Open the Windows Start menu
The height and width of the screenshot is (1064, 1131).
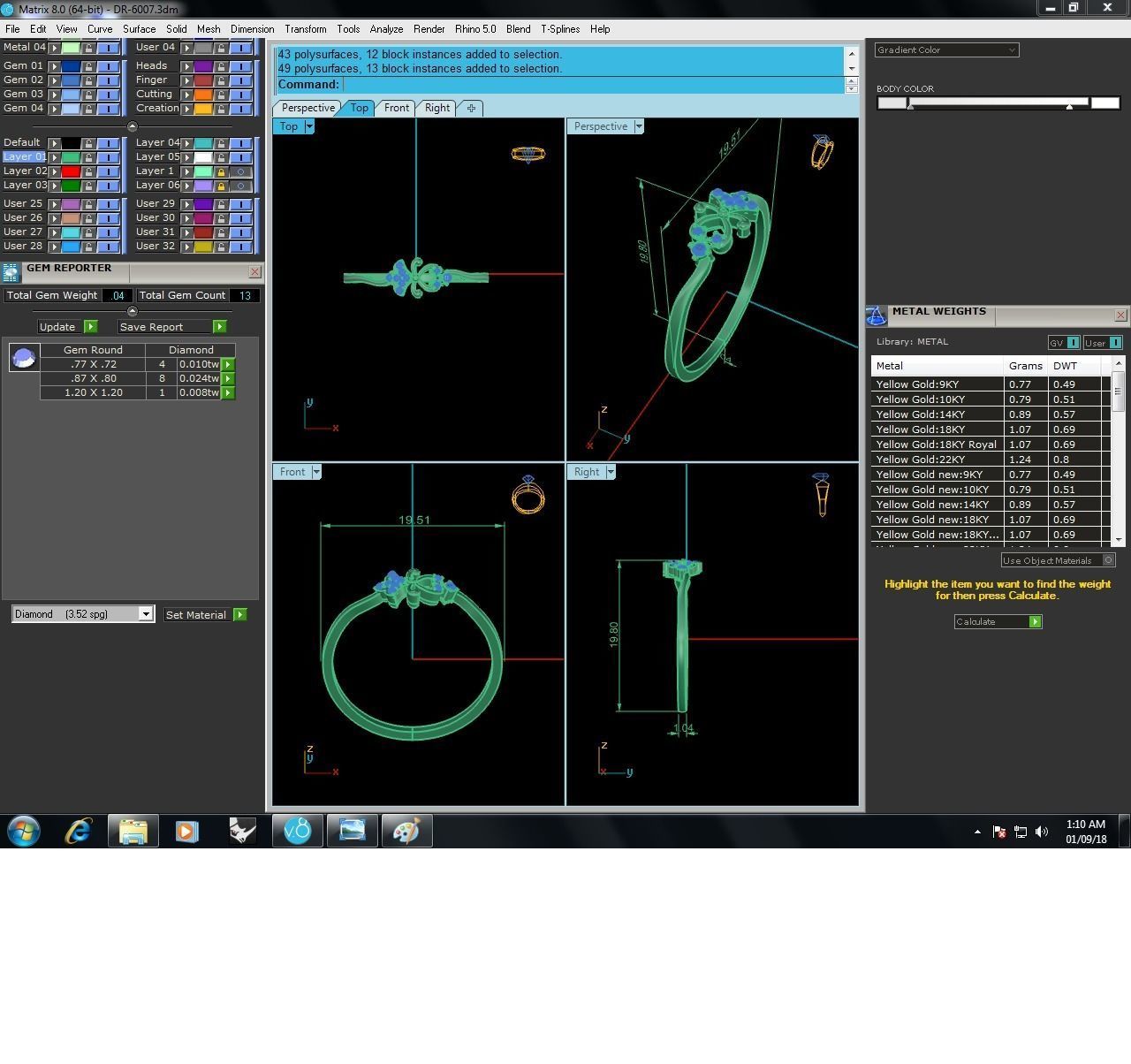pos(24,831)
